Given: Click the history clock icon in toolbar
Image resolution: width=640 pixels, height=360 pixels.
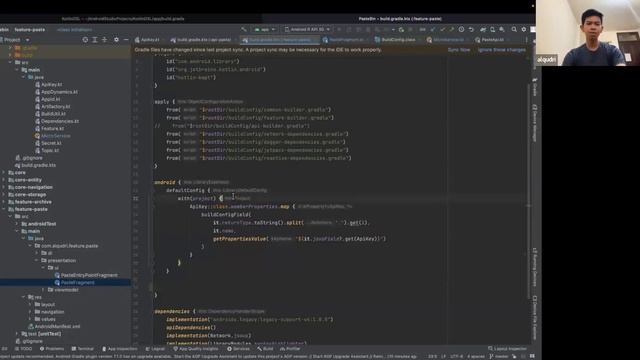Looking at the screenshot, I should tap(461, 29).
